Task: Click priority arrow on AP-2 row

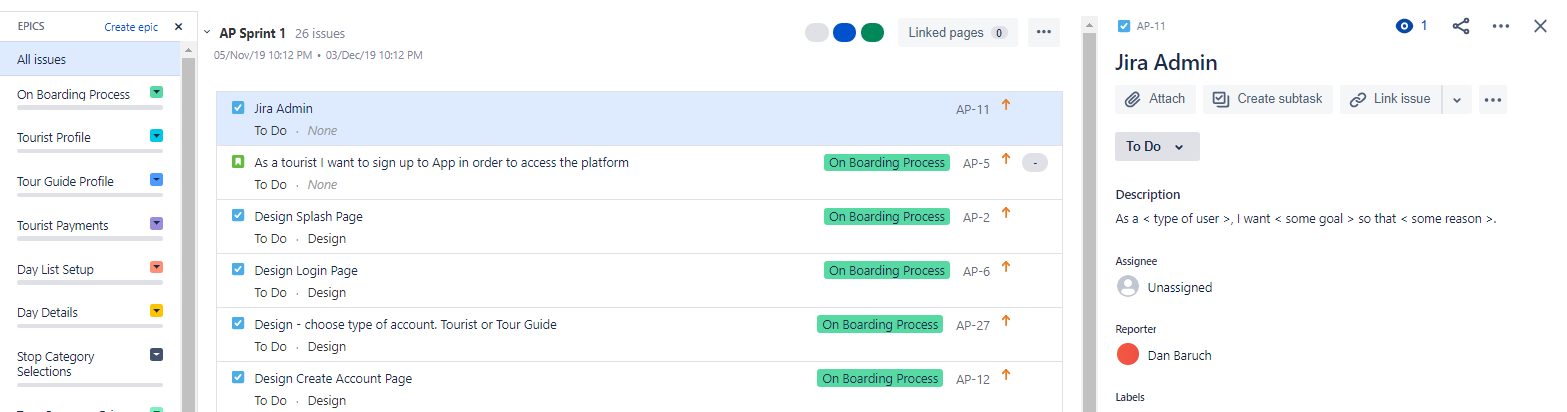Action: tap(1006, 213)
